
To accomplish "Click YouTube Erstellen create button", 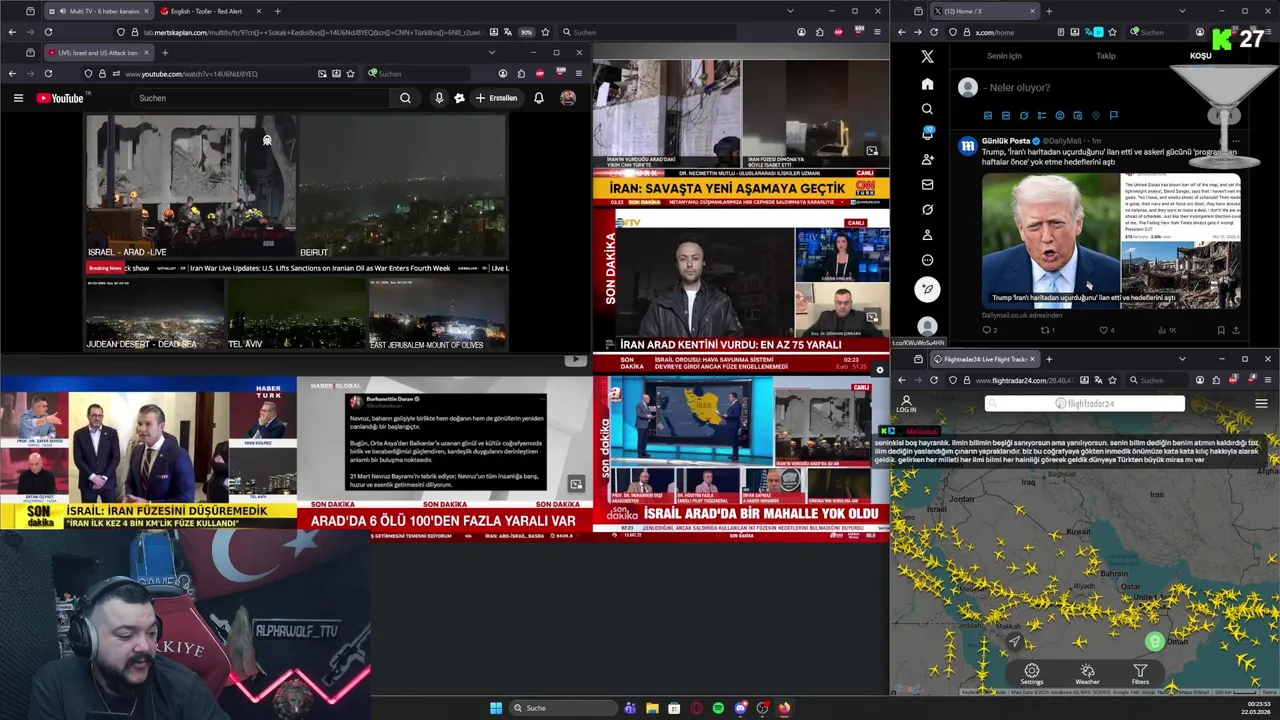I will pyautogui.click(x=496, y=98).
